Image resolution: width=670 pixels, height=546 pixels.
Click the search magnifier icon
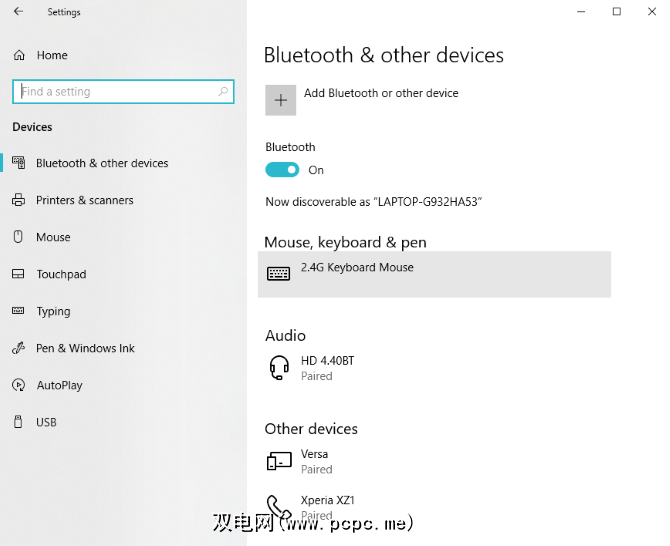pyautogui.click(x=223, y=91)
